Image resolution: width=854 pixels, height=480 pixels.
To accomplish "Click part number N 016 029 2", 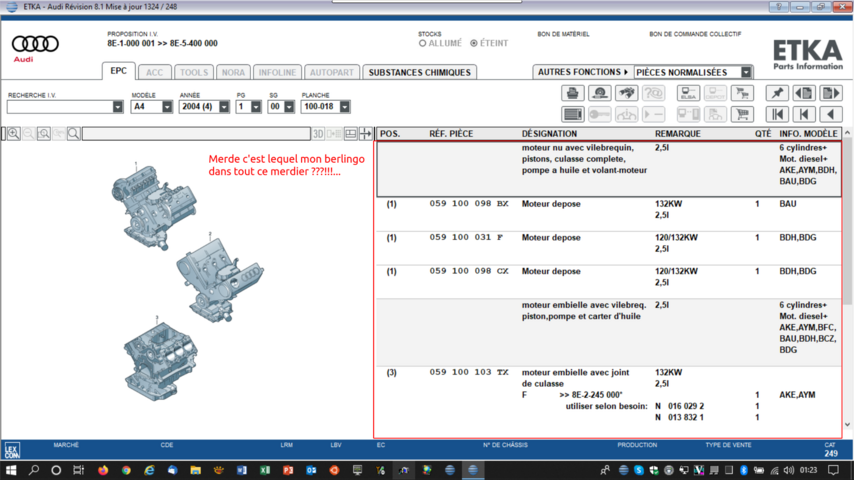I will [x=679, y=406].
